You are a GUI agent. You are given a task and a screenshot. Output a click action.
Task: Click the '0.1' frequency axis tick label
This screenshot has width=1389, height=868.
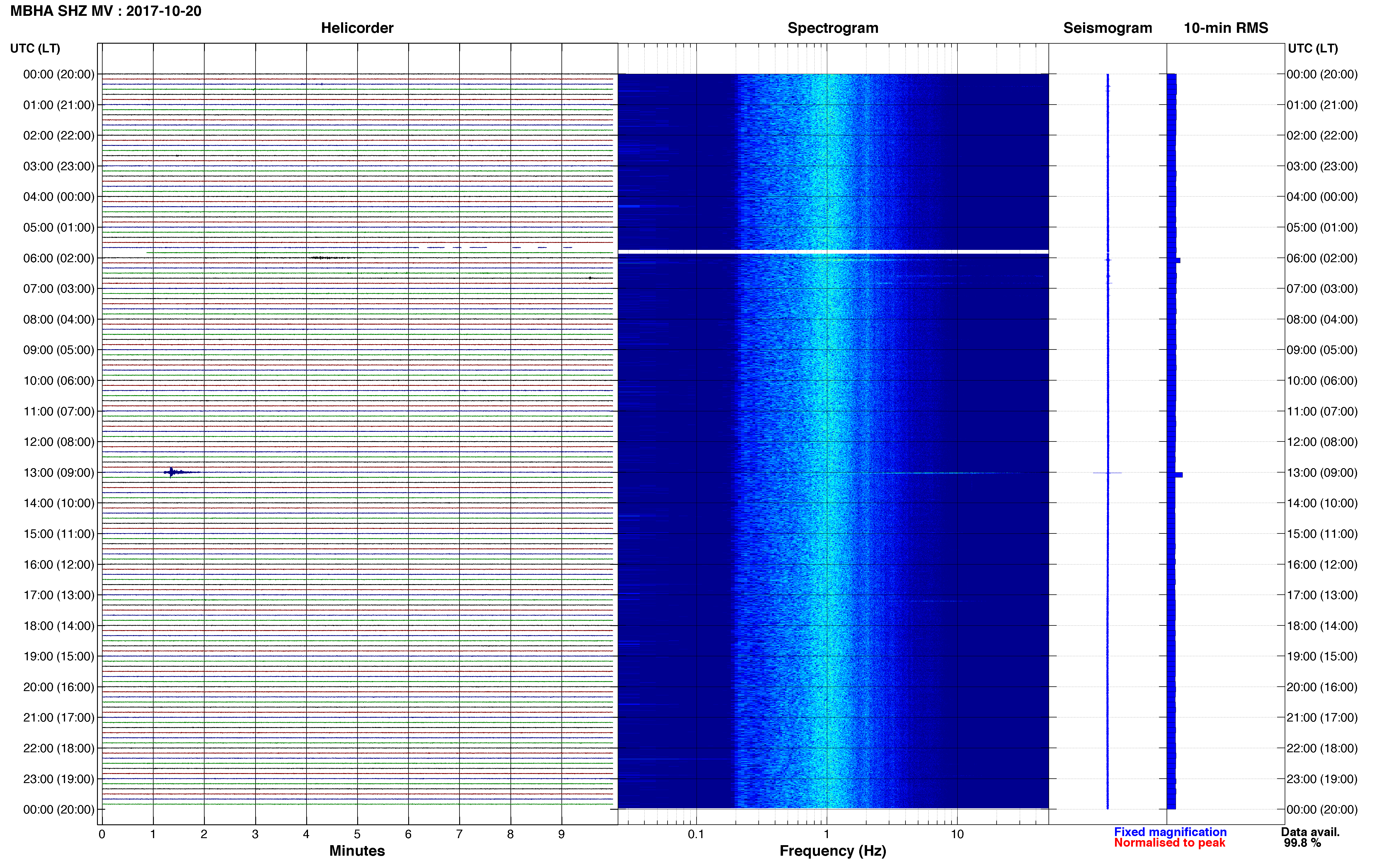pyautogui.click(x=696, y=834)
